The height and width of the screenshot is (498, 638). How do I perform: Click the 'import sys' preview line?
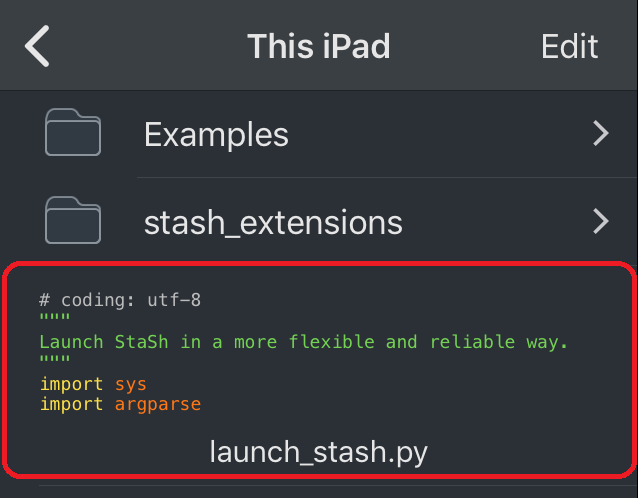(93, 384)
